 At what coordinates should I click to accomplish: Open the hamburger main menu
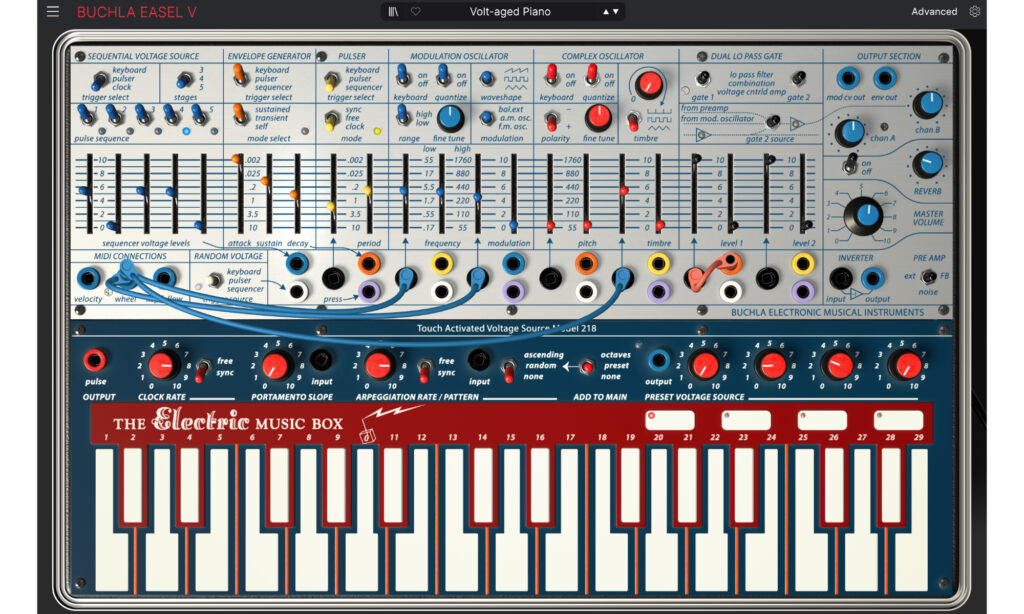point(53,12)
